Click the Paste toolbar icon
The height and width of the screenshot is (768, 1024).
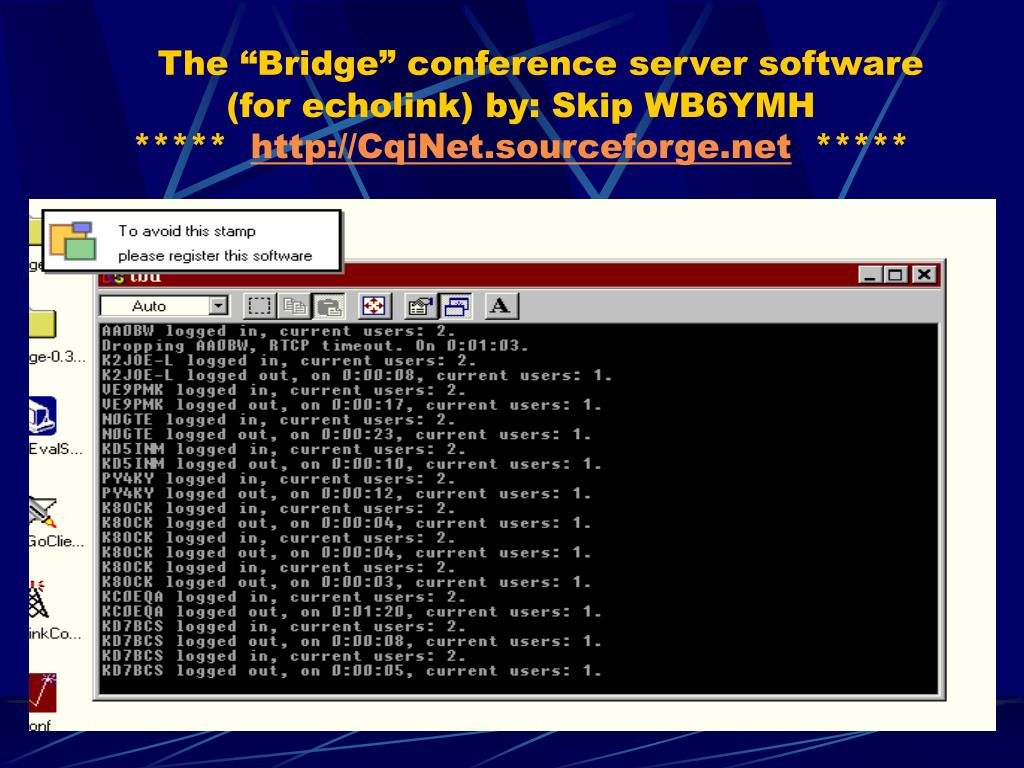click(x=329, y=306)
